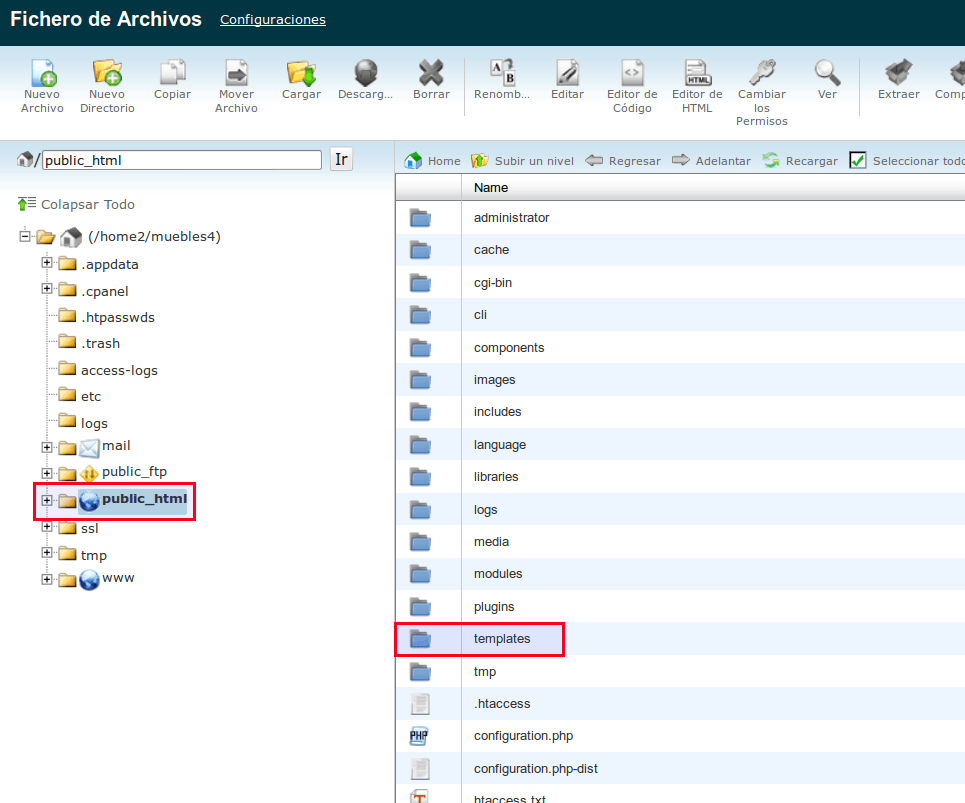Select tmp in the file list

coord(484,672)
